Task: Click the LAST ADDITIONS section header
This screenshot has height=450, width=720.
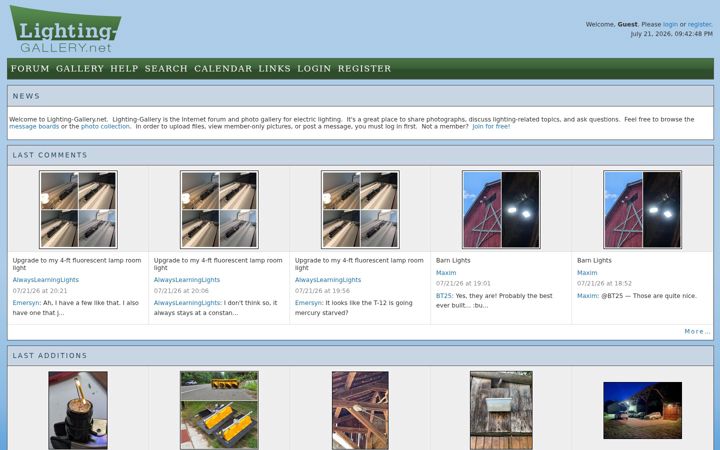Action: point(360,356)
